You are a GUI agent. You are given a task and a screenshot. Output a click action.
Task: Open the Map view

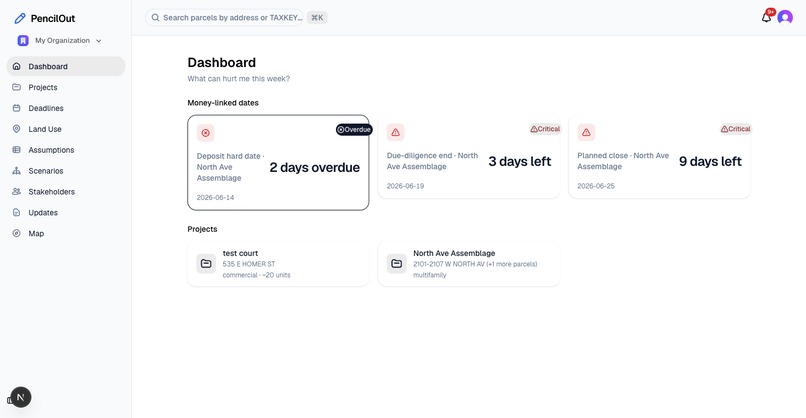(x=66, y=233)
